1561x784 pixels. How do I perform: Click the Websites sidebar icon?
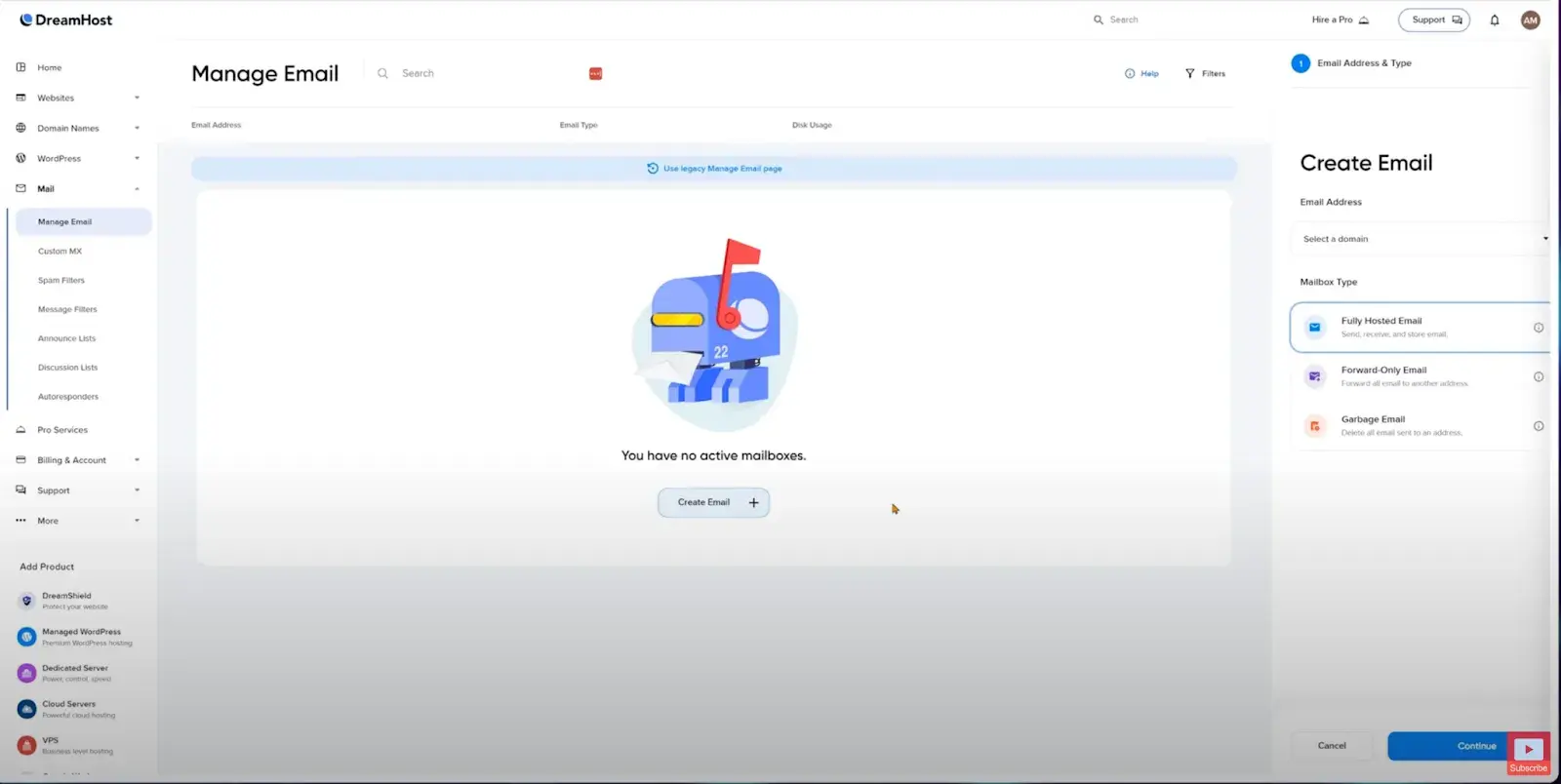tap(20, 98)
